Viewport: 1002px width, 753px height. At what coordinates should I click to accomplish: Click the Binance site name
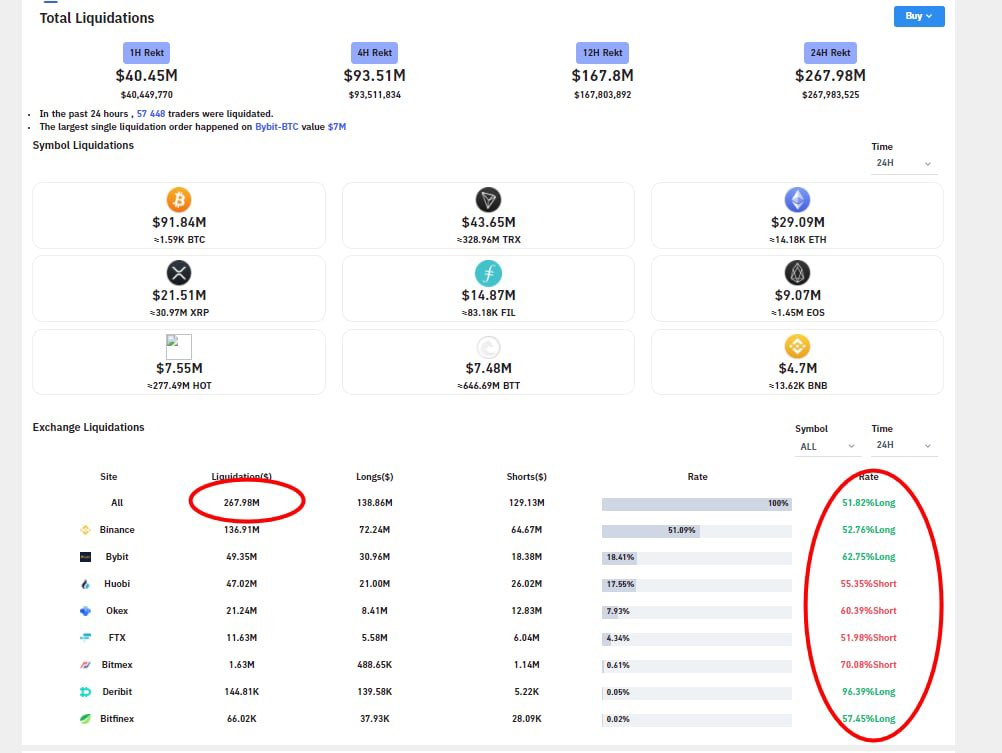pyautogui.click(x=117, y=530)
